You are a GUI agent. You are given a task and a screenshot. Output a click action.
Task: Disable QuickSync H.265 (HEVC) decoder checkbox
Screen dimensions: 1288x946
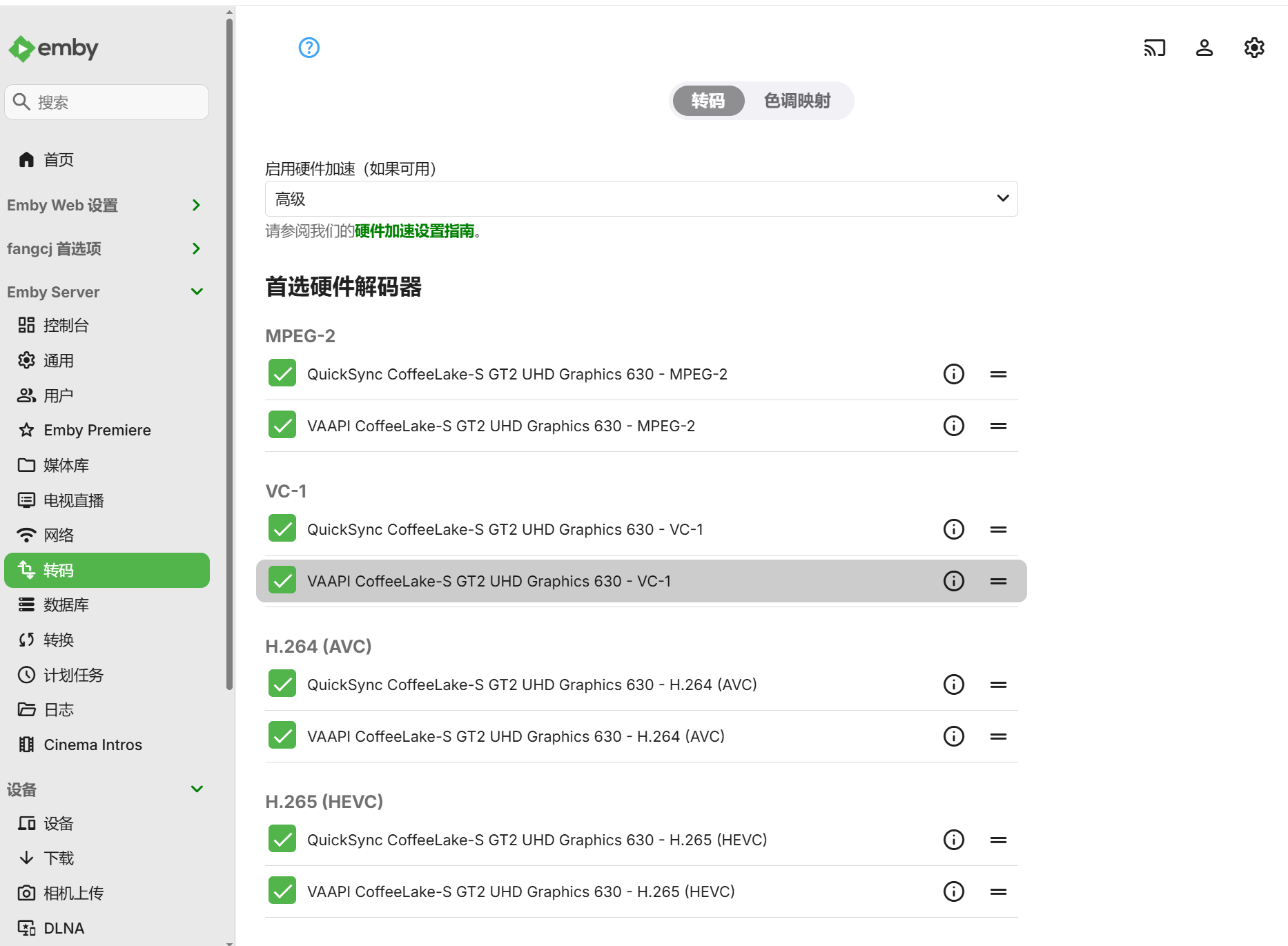pyautogui.click(x=282, y=839)
